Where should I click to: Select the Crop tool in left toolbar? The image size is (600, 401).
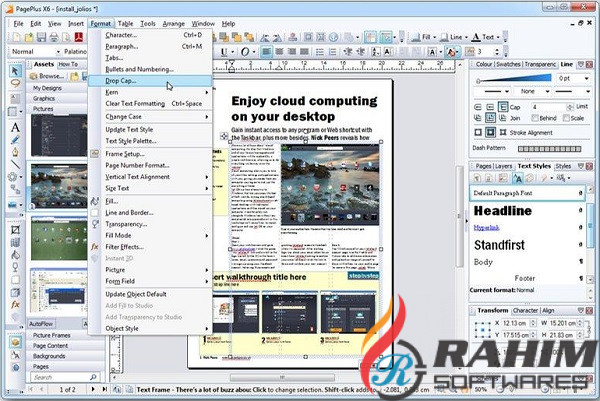[x=15, y=230]
